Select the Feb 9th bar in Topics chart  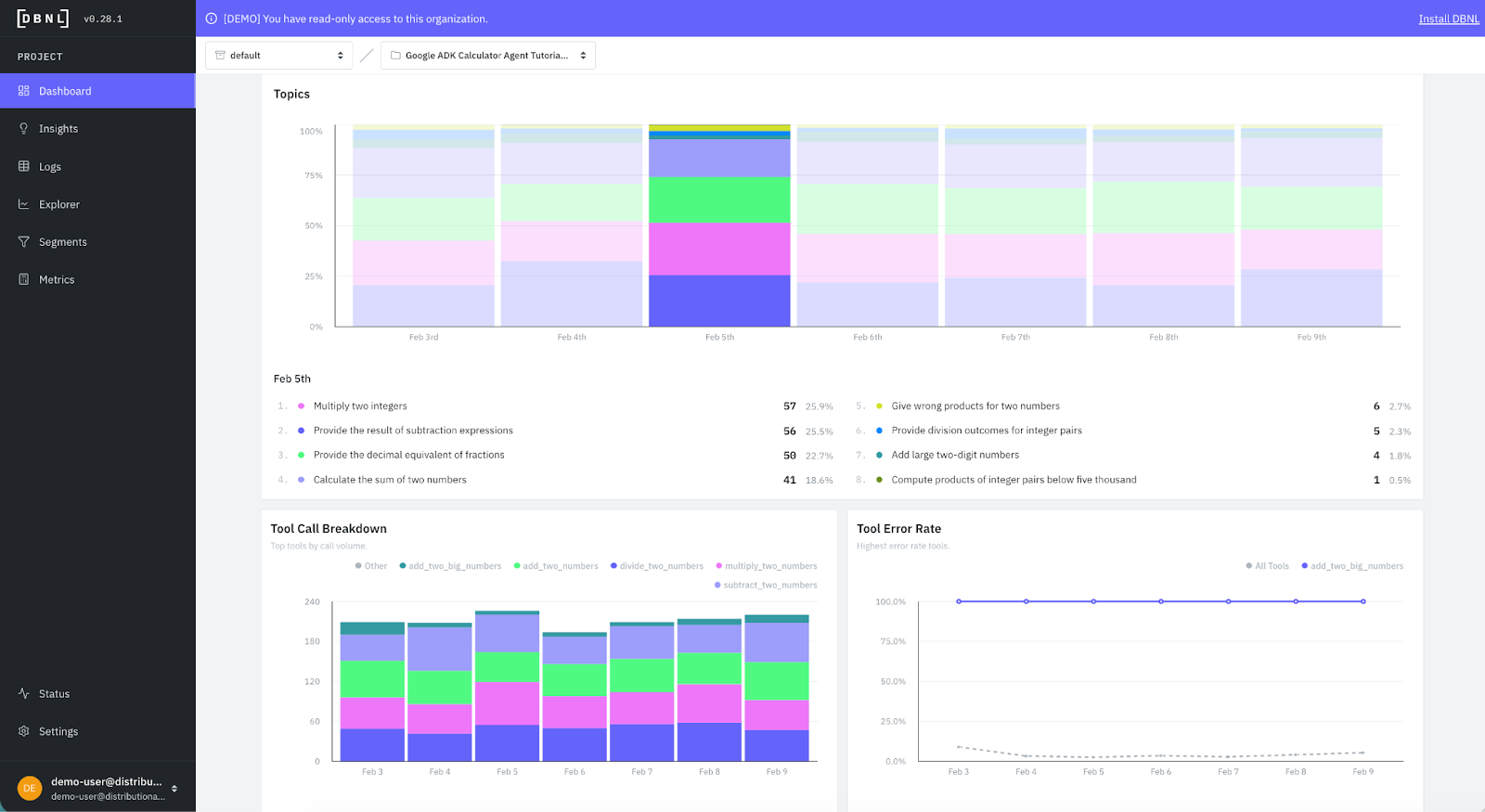1311,226
